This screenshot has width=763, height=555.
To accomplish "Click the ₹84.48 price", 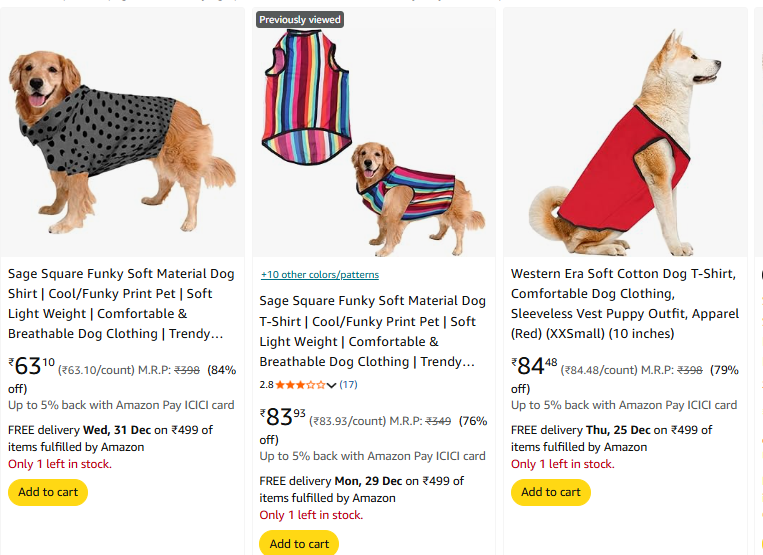I will point(535,366).
